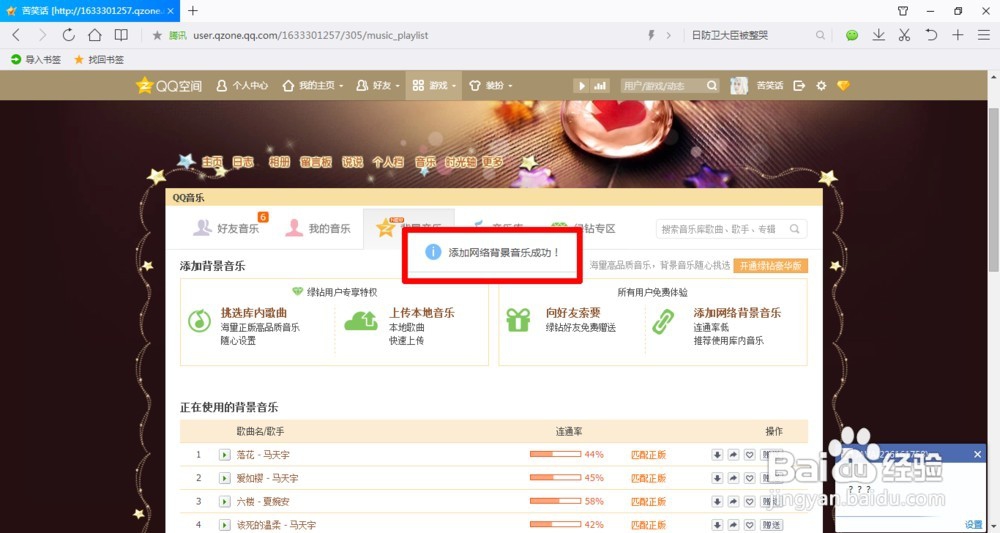Play the song 该死的温柔 - 马天宇
Screen dimensions: 1000x533
[x=224, y=525]
